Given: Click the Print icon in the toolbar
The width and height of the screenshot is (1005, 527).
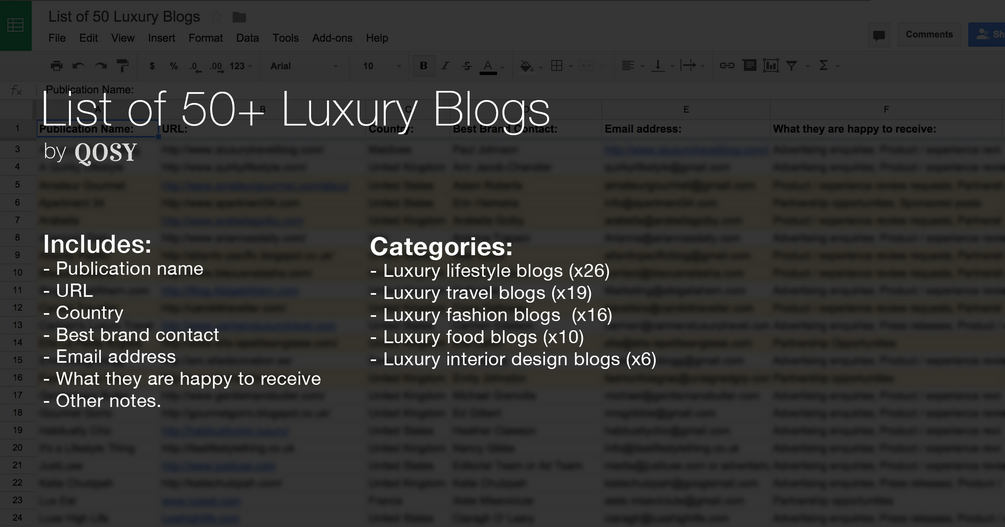Looking at the screenshot, I should [56, 65].
